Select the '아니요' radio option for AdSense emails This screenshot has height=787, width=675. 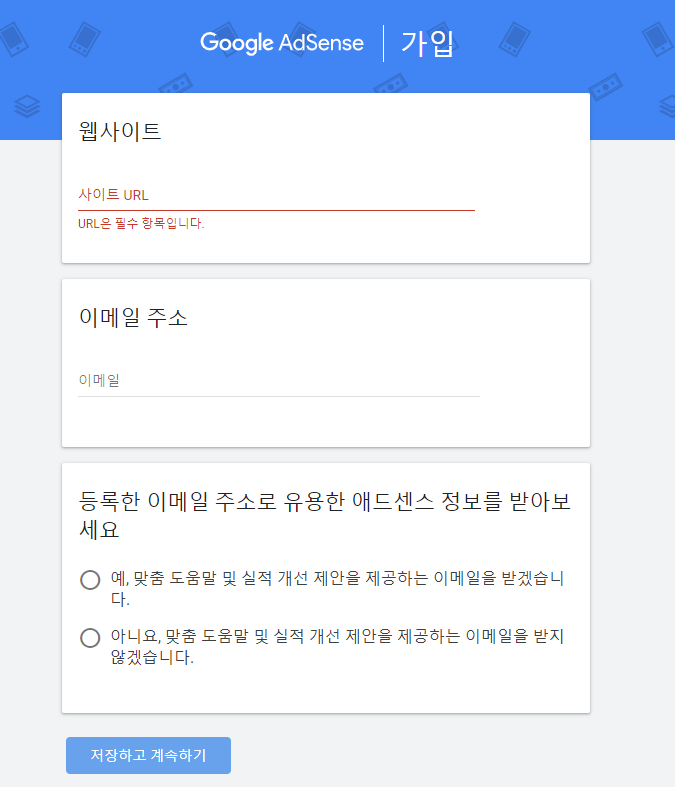pyautogui.click(x=90, y=638)
